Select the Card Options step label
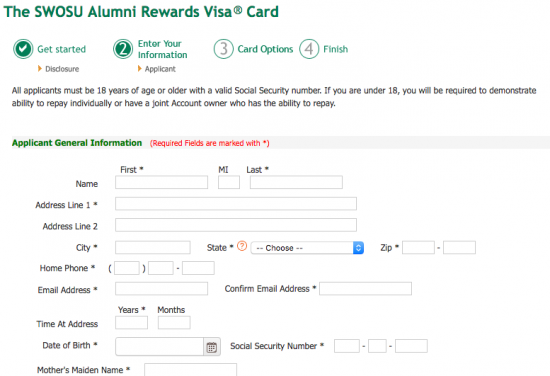 point(265,49)
